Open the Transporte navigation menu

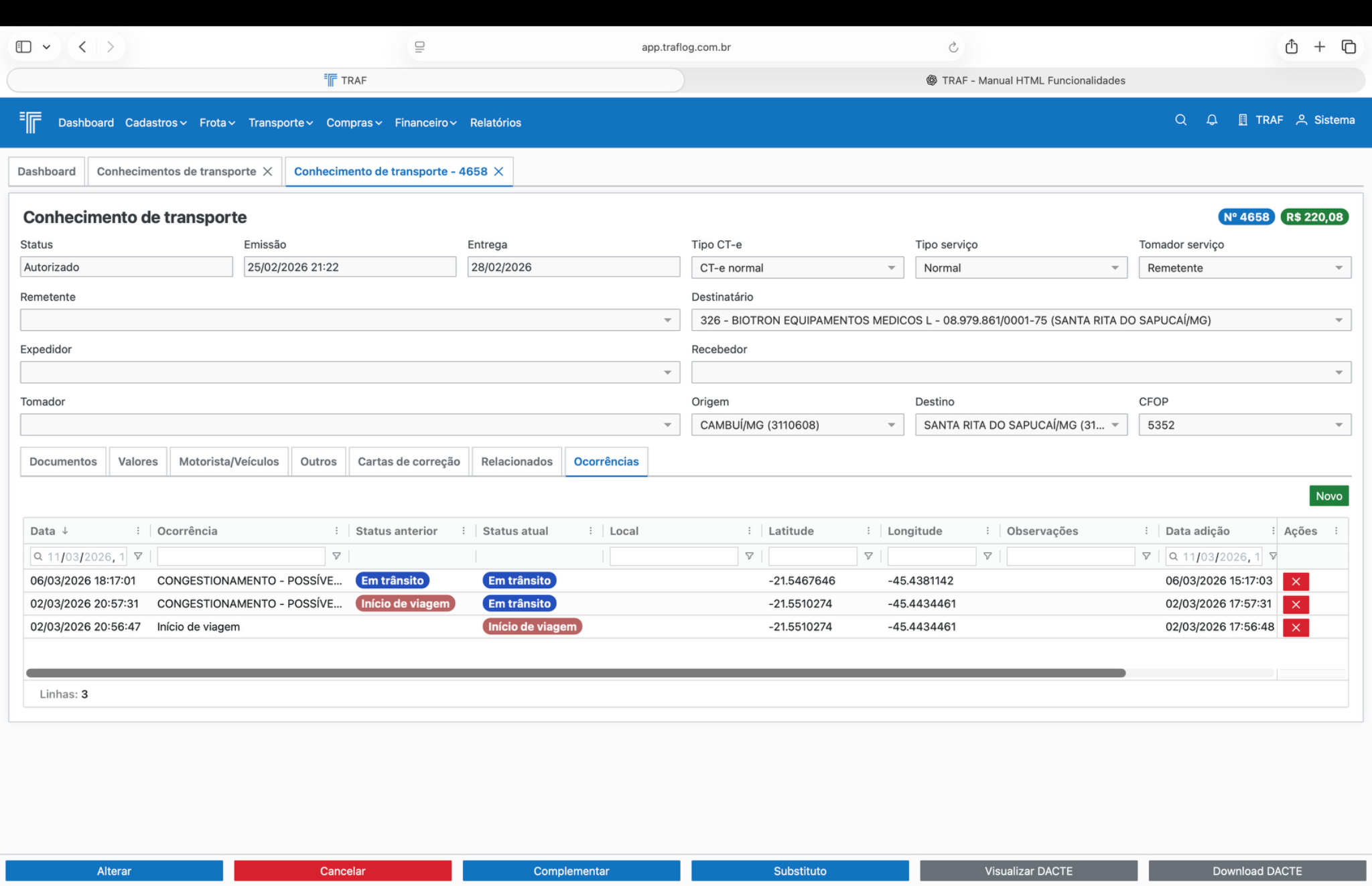pyautogui.click(x=280, y=123)
